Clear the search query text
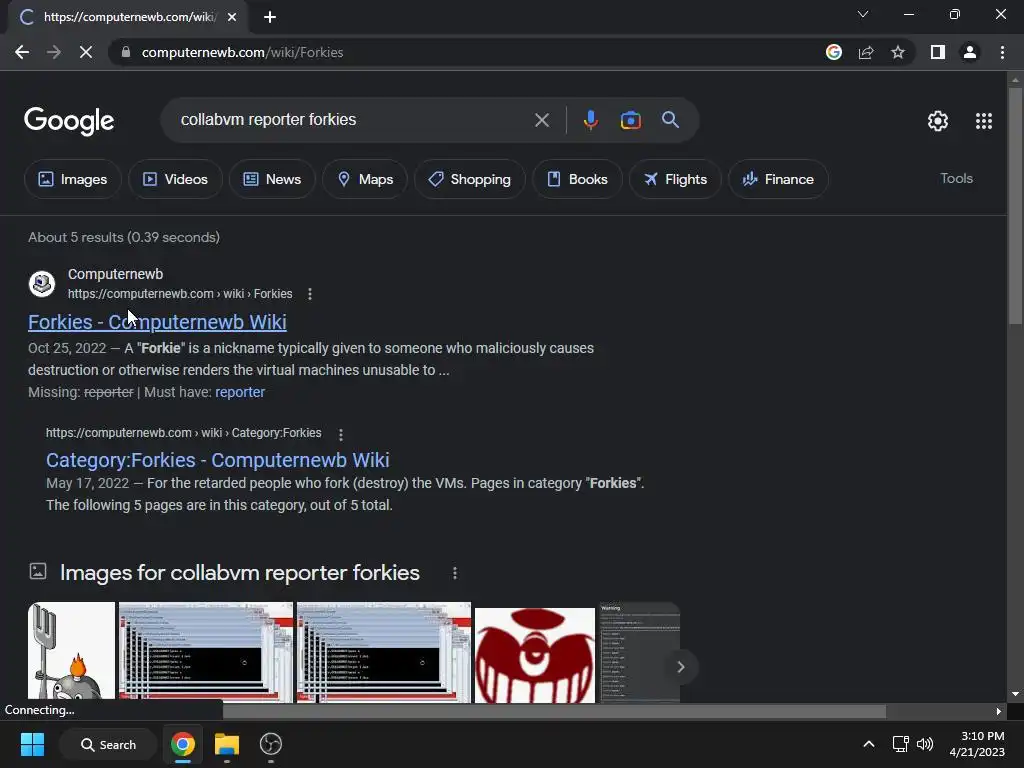This screenshot has width=1024, height=768. click(x=541, y=120)
